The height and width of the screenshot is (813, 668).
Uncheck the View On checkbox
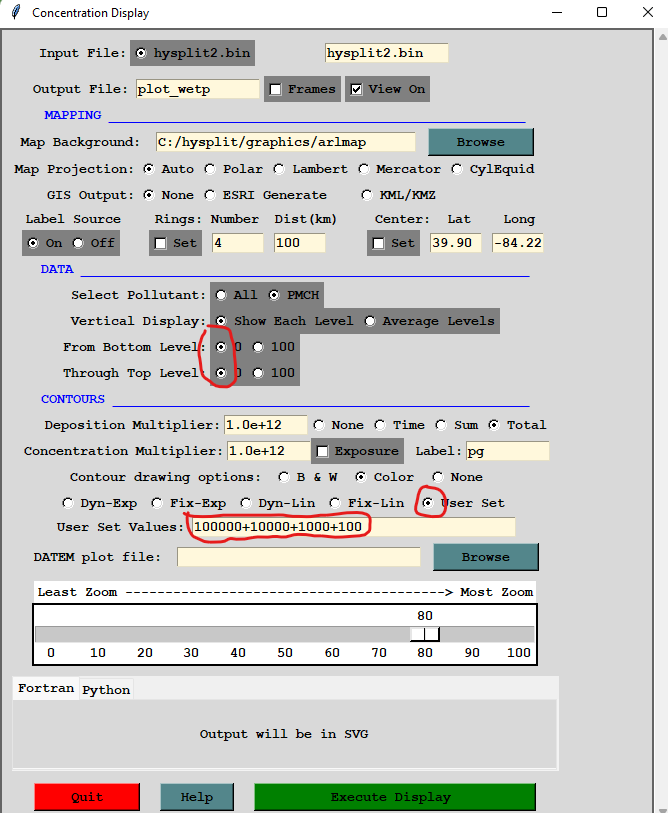(357, 89)
